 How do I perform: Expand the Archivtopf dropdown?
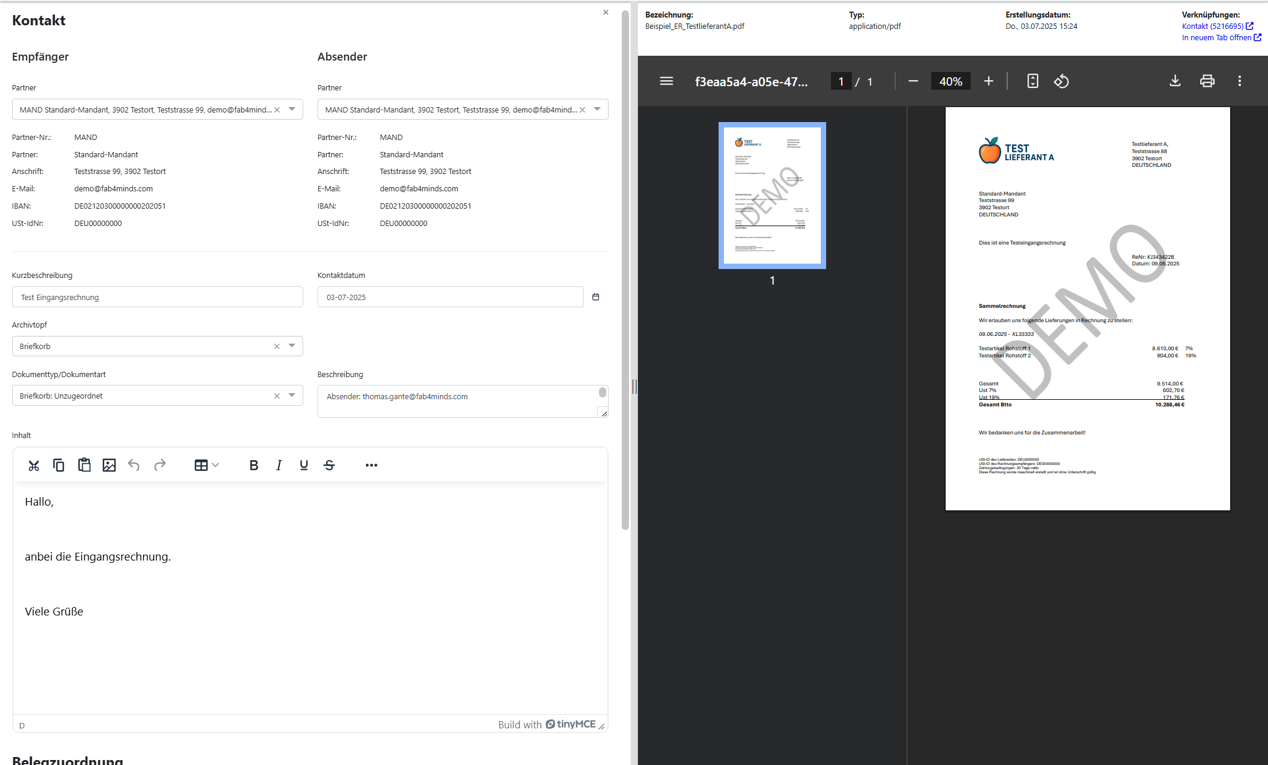click(x=292, y=346)
